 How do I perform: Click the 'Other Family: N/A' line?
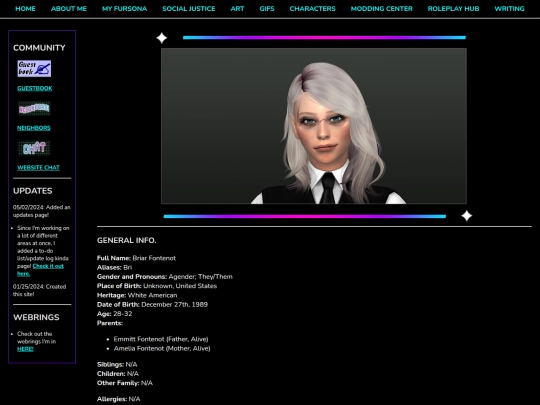click(125, 383)
